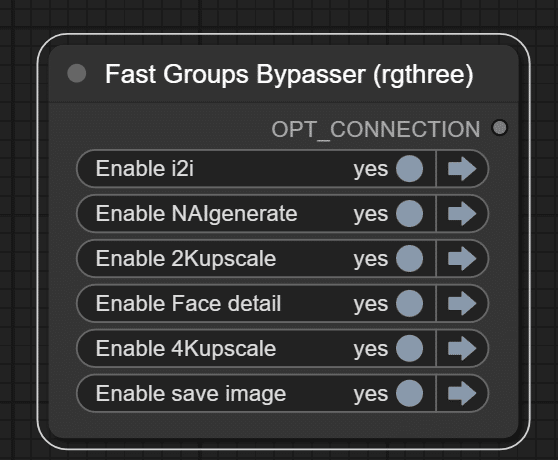The width and height of the screenshot is (558, 460).
Task: Disable the NAIgenerate toggle circle
Action: pos(409,213)
